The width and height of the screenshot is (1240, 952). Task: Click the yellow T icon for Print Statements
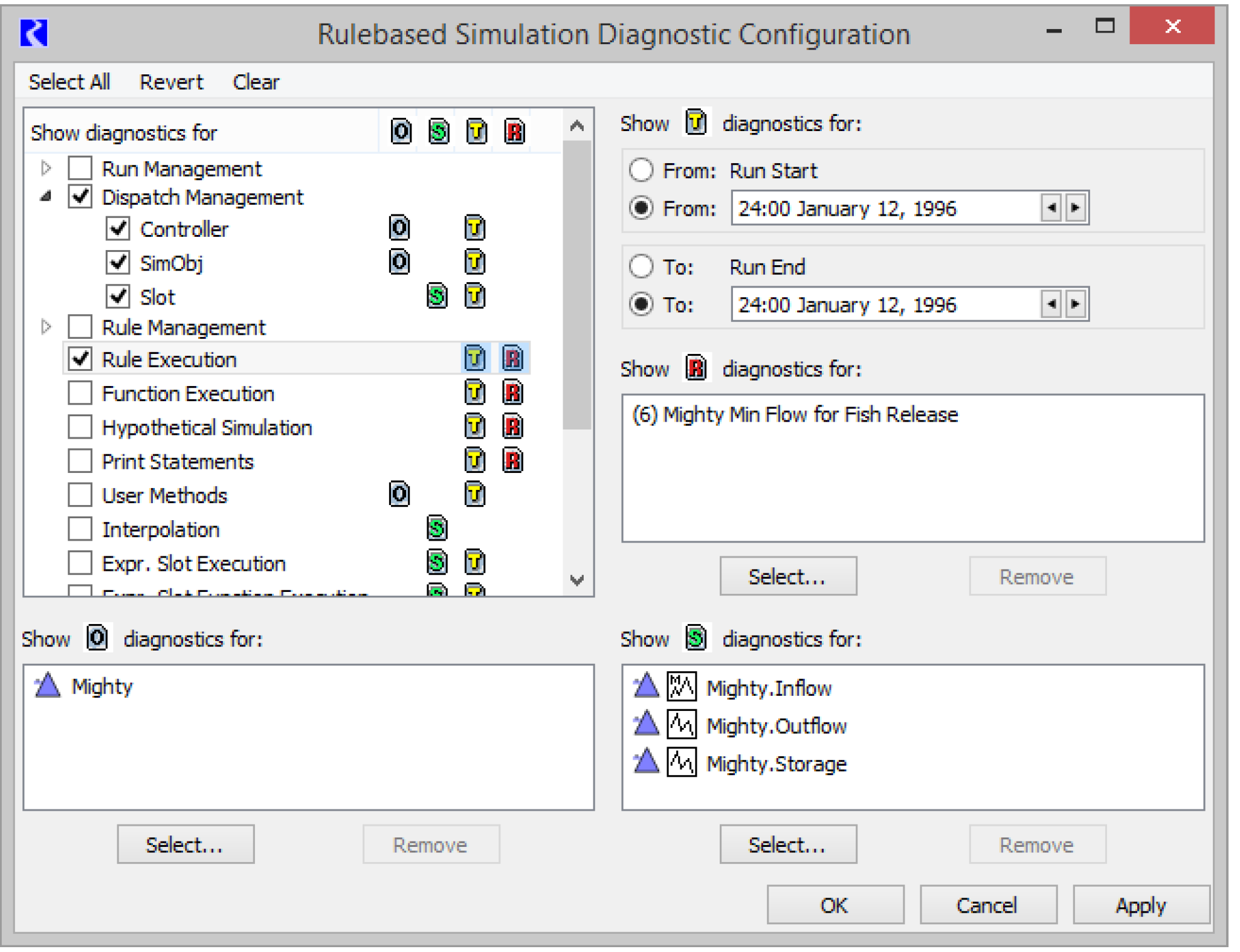coord(475,461)
